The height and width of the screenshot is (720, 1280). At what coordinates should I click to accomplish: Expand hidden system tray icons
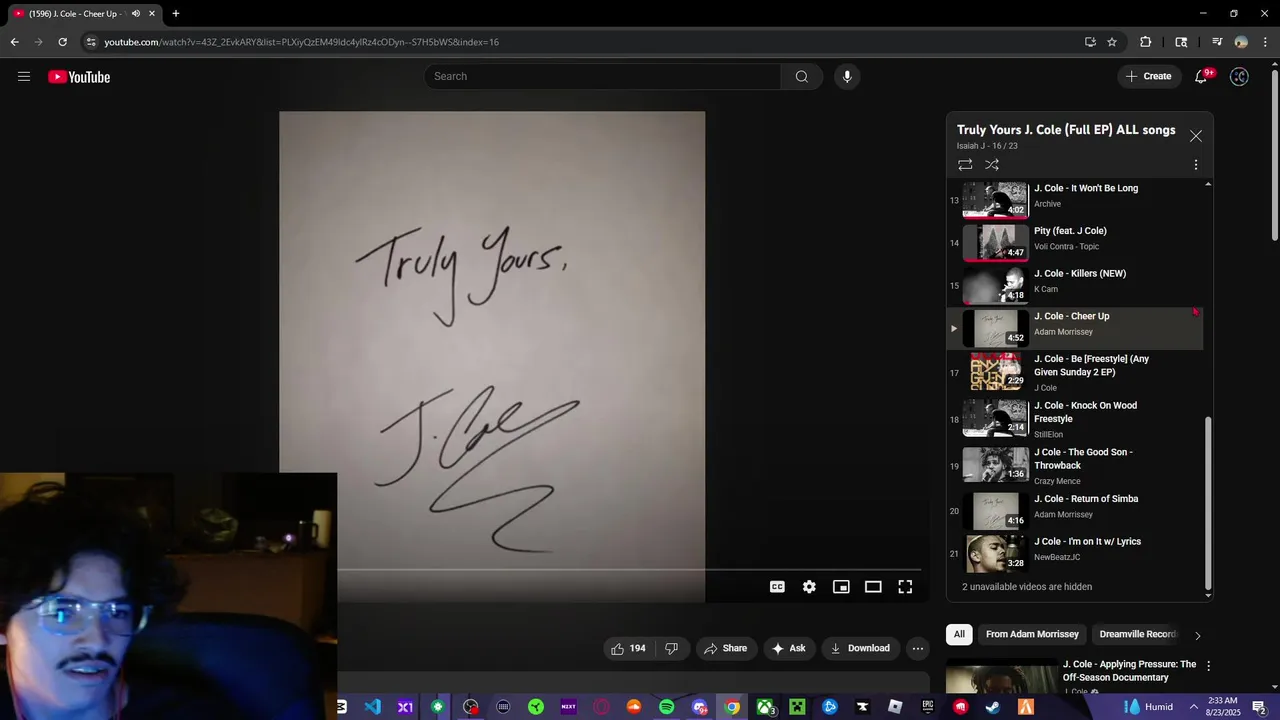pyautogui.click(x=1193, y=707)
